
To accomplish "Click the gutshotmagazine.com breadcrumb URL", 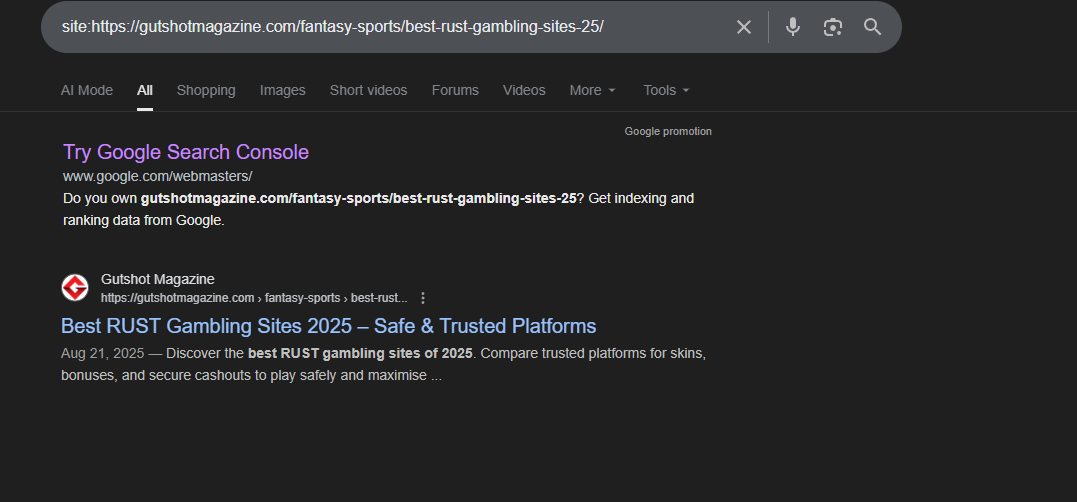I will pyautogui.click(x=254, y=298).
